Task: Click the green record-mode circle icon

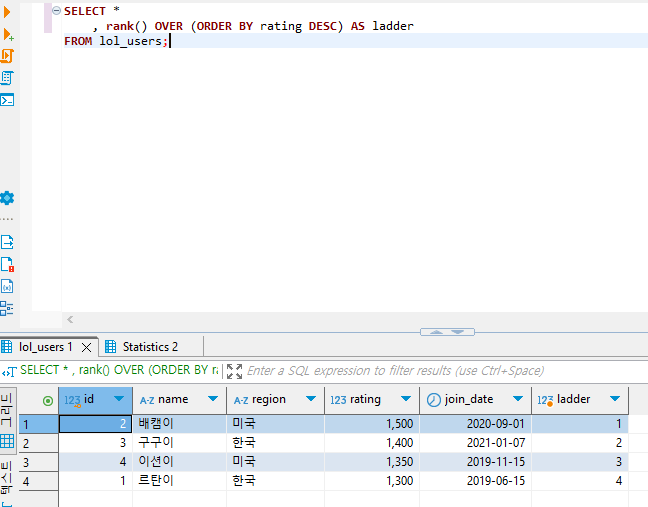Action: [x=48, y=400]
